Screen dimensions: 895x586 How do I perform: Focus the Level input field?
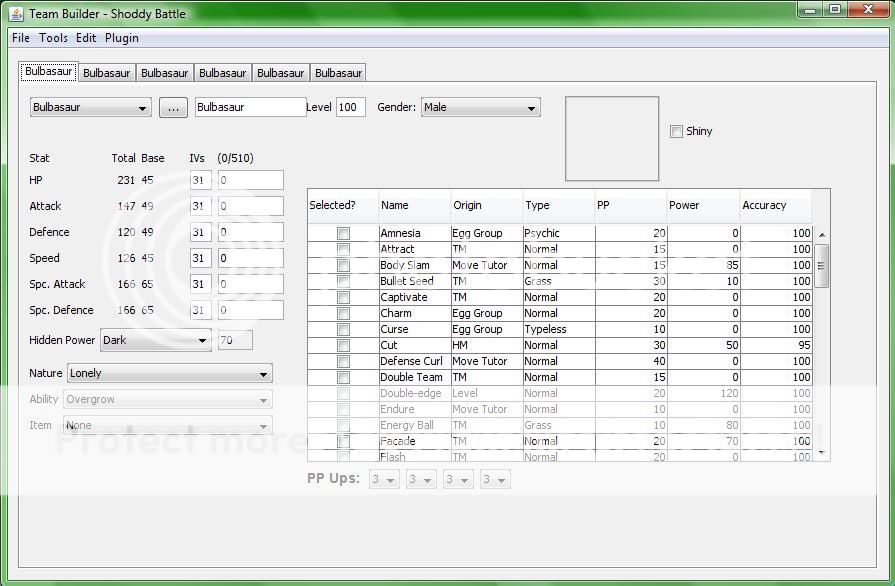click(350, 107)
